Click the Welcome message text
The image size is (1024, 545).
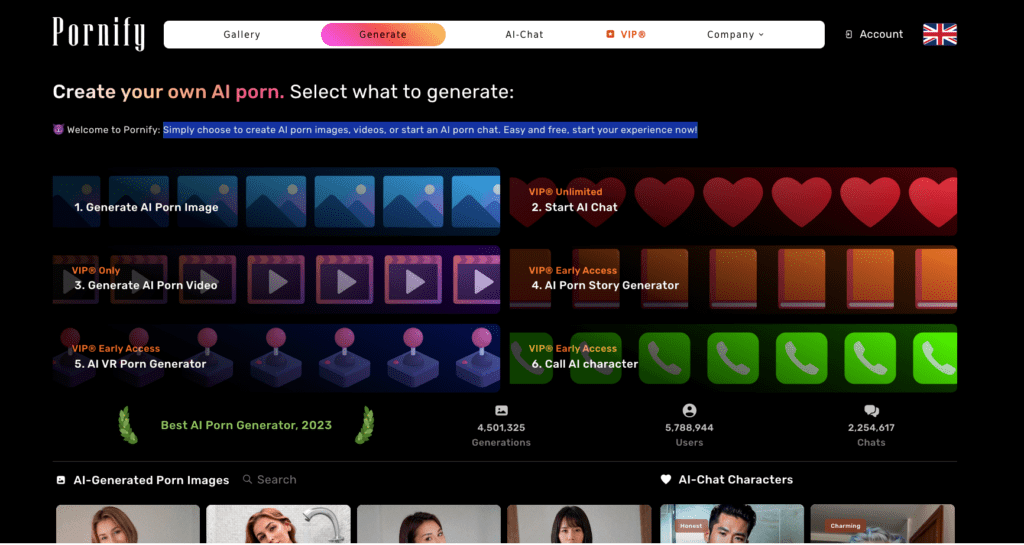375,130
